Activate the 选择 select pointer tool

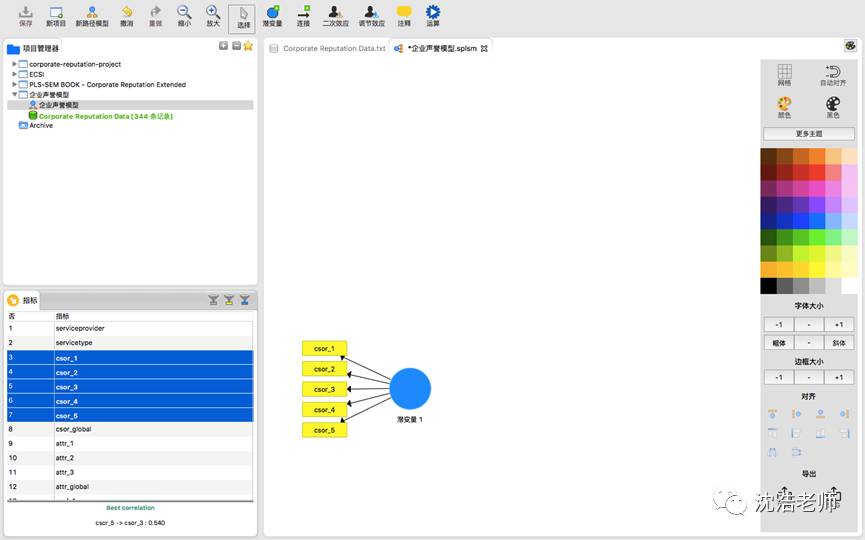[x=242, y=18]
